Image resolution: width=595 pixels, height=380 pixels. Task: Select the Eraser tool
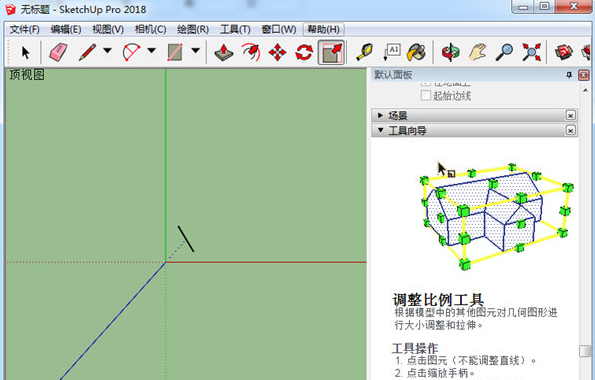pyautogui.click(x=58, y=52)
